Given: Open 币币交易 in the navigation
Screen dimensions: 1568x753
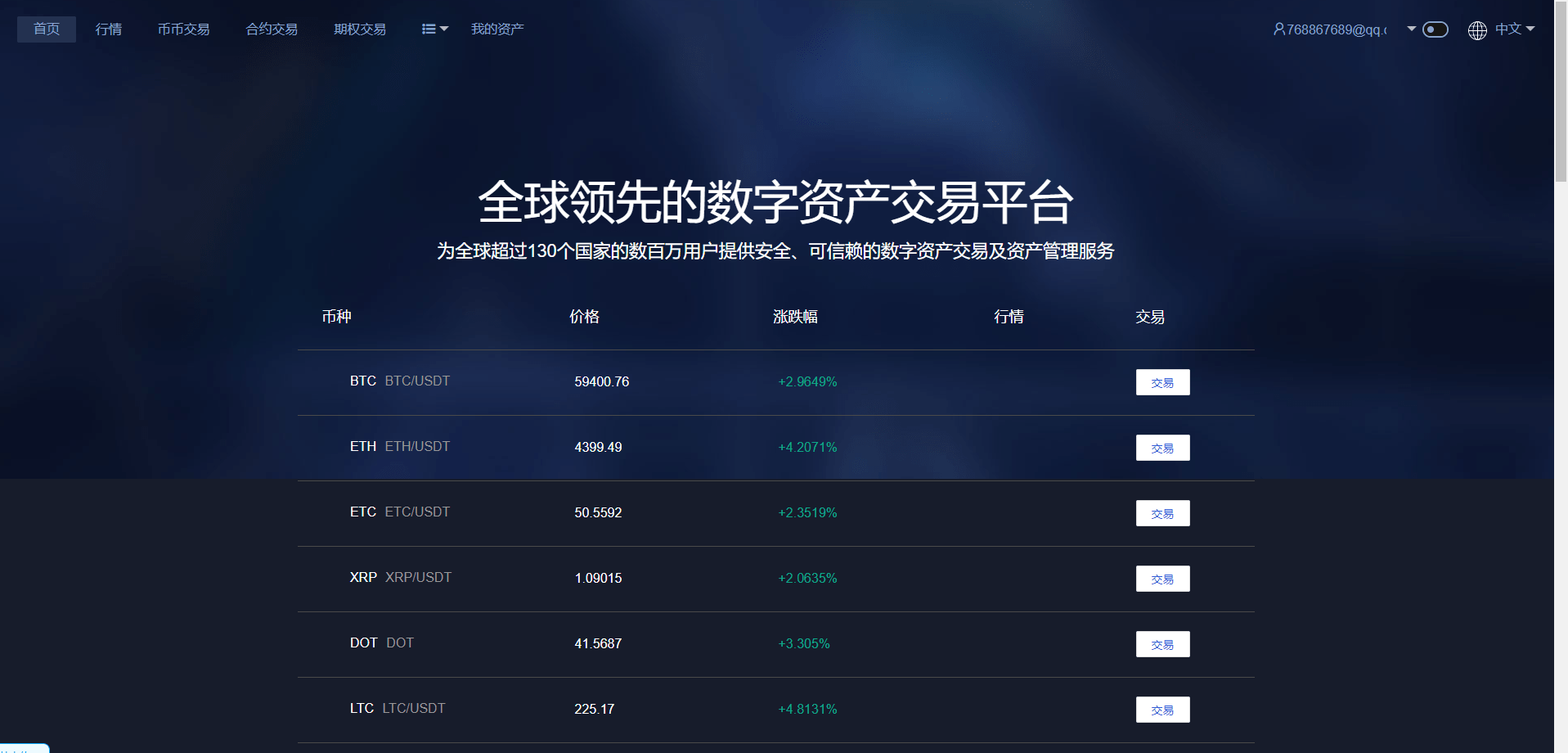Looking at the screenshot, I should click(183, 29).
